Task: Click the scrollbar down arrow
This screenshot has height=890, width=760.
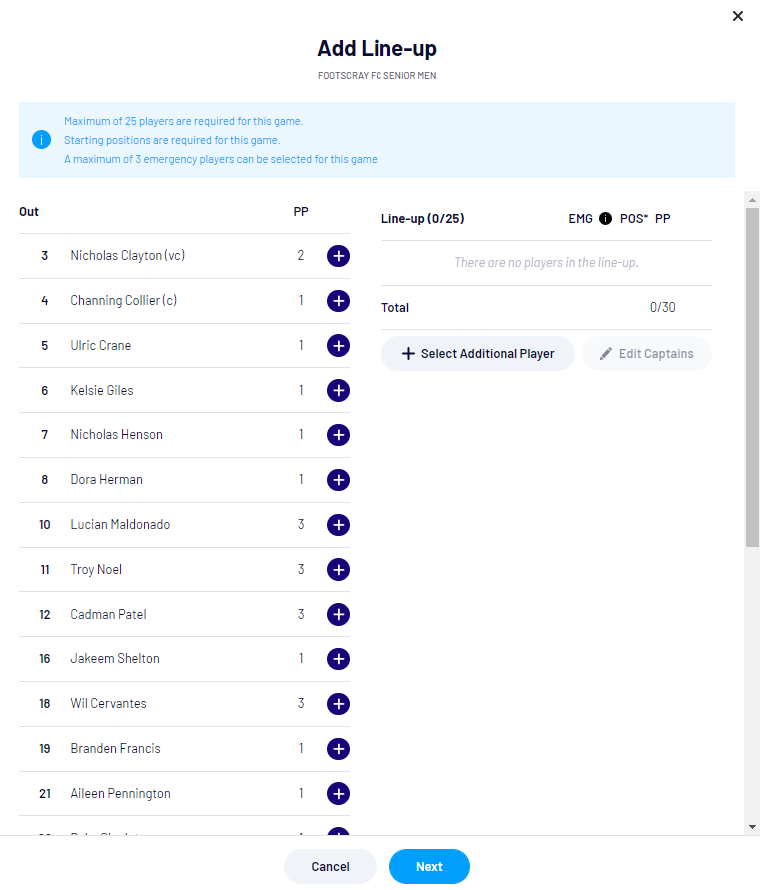Action: tap(752, 827)
